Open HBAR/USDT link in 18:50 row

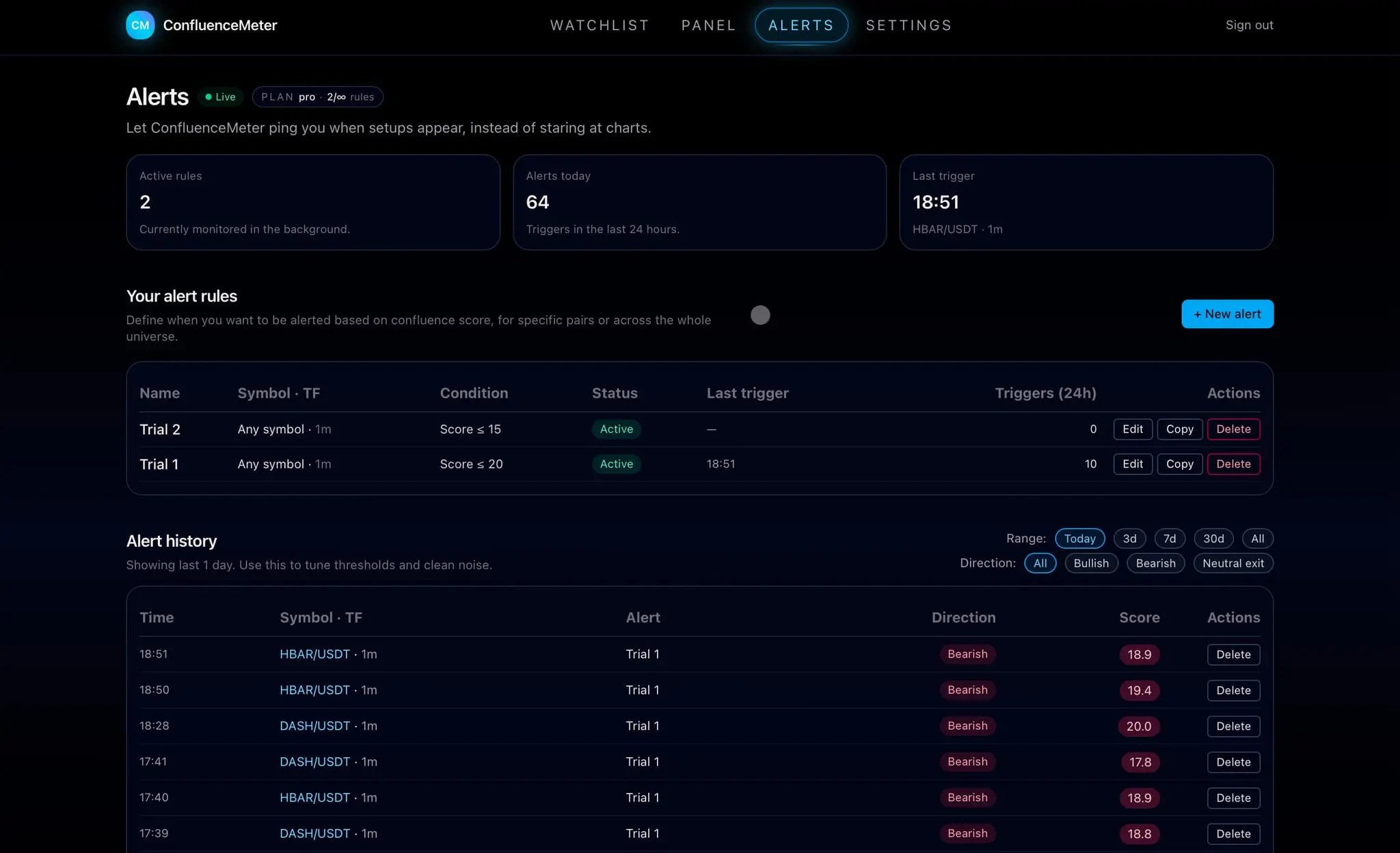[x=314, y=690]
